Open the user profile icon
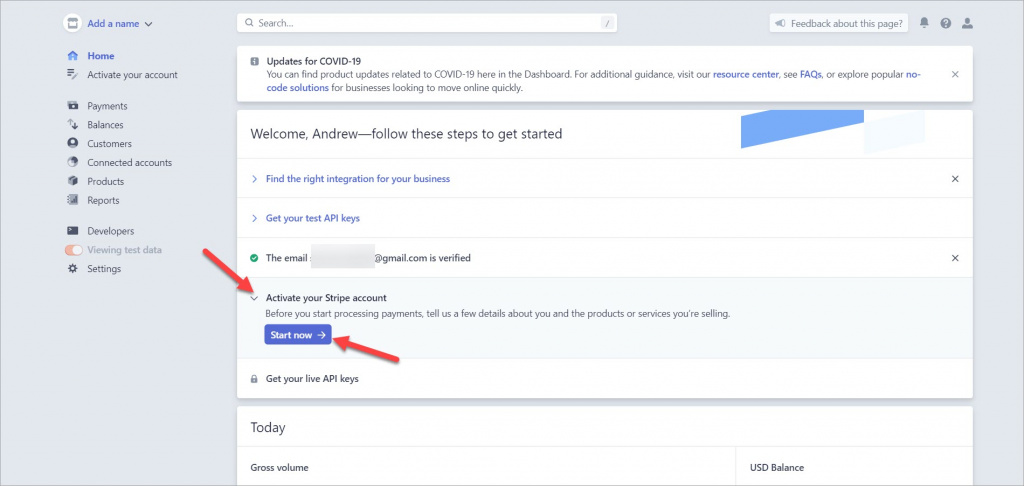This screenshot has width=1024, height=486. tap(967, 24)
